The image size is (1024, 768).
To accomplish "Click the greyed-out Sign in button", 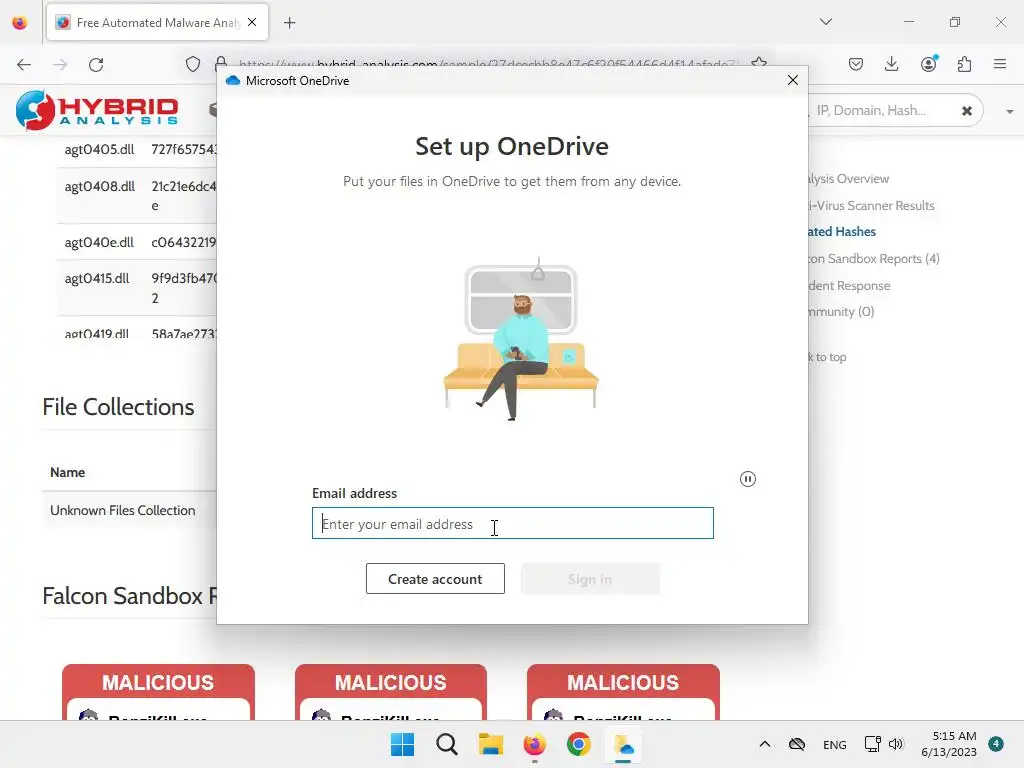I will (x=590, y=579).
